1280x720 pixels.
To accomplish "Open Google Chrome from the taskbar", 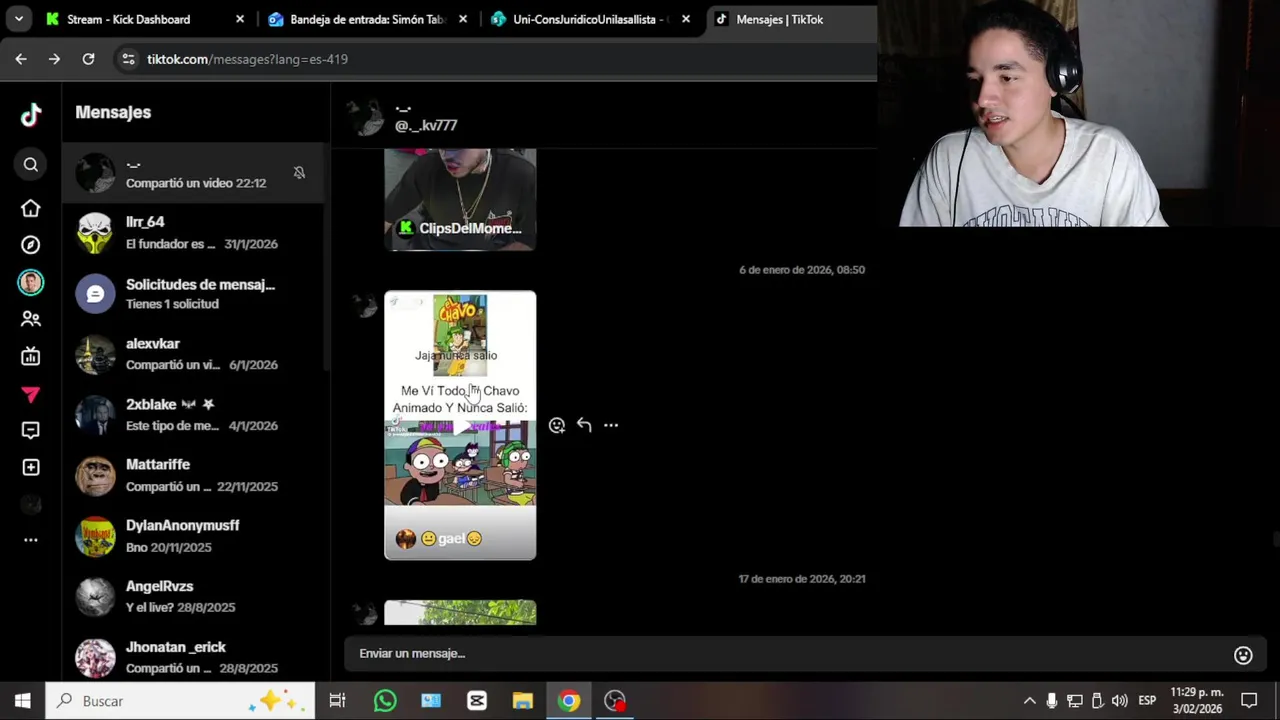I will (x=569, y=701).
